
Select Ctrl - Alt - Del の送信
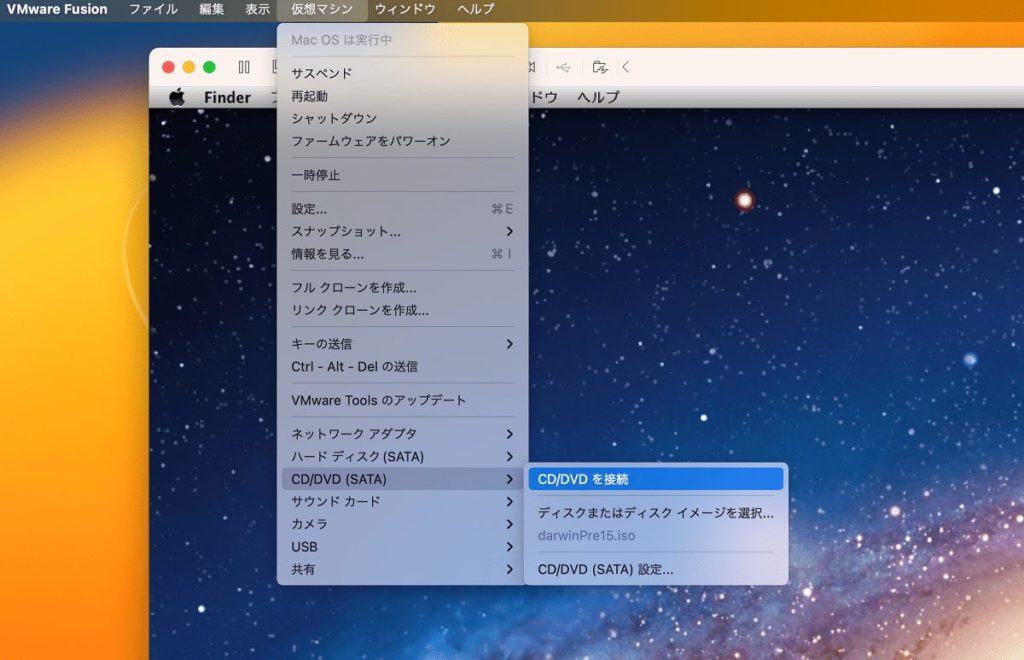tap(402, 366)
